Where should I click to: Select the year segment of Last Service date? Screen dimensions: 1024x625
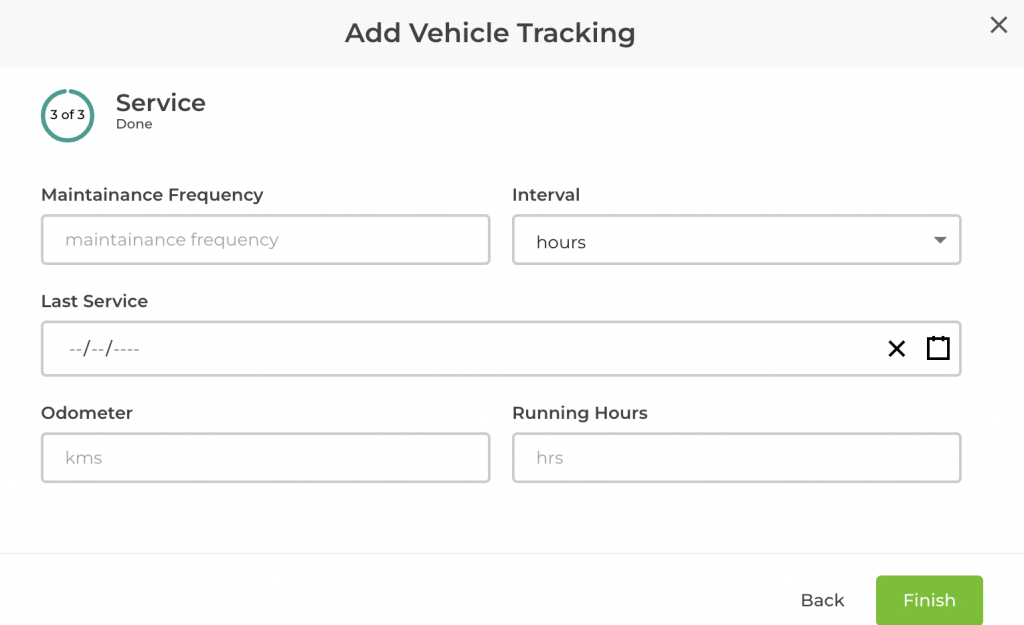pyautogui.click(x=127, y=349)
